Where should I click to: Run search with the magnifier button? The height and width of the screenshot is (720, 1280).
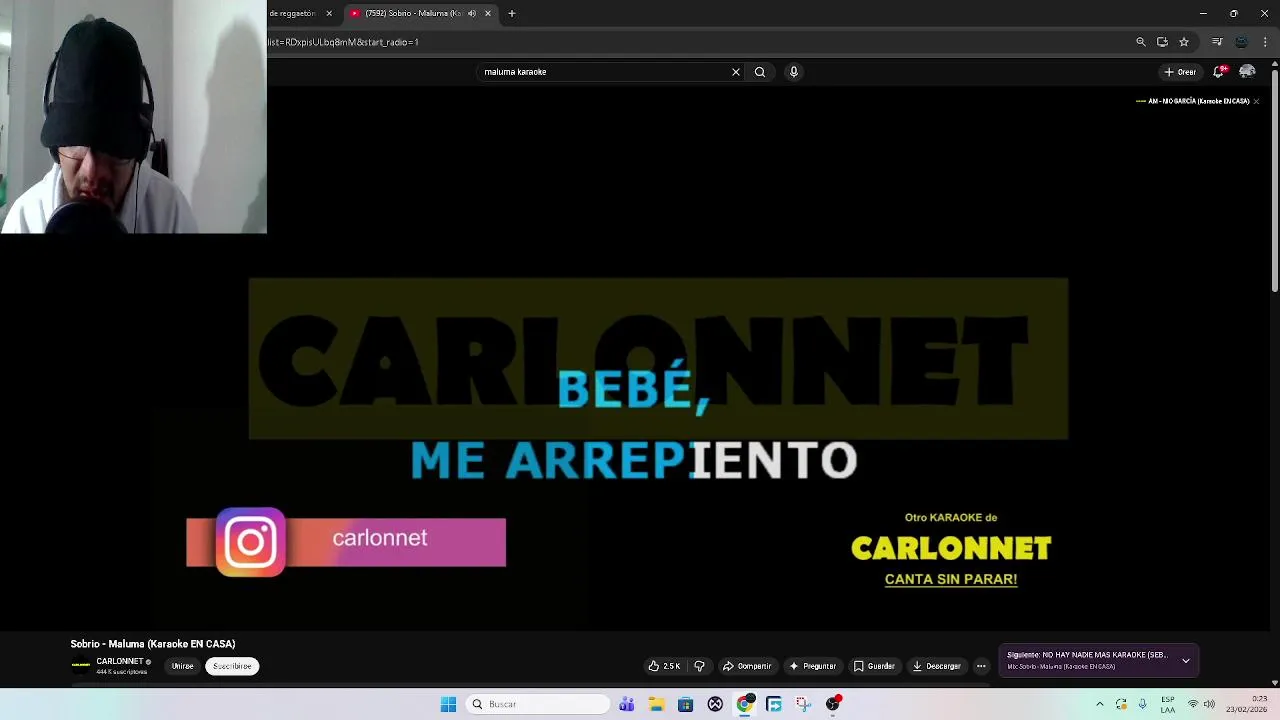(x=760, y=72)
